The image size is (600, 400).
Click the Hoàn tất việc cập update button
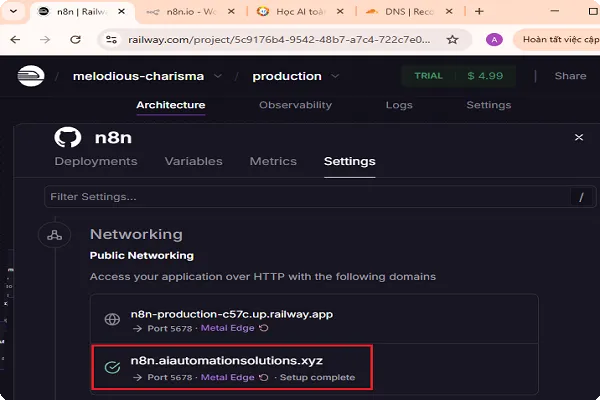pyautogui.click(x=558, y=39)
